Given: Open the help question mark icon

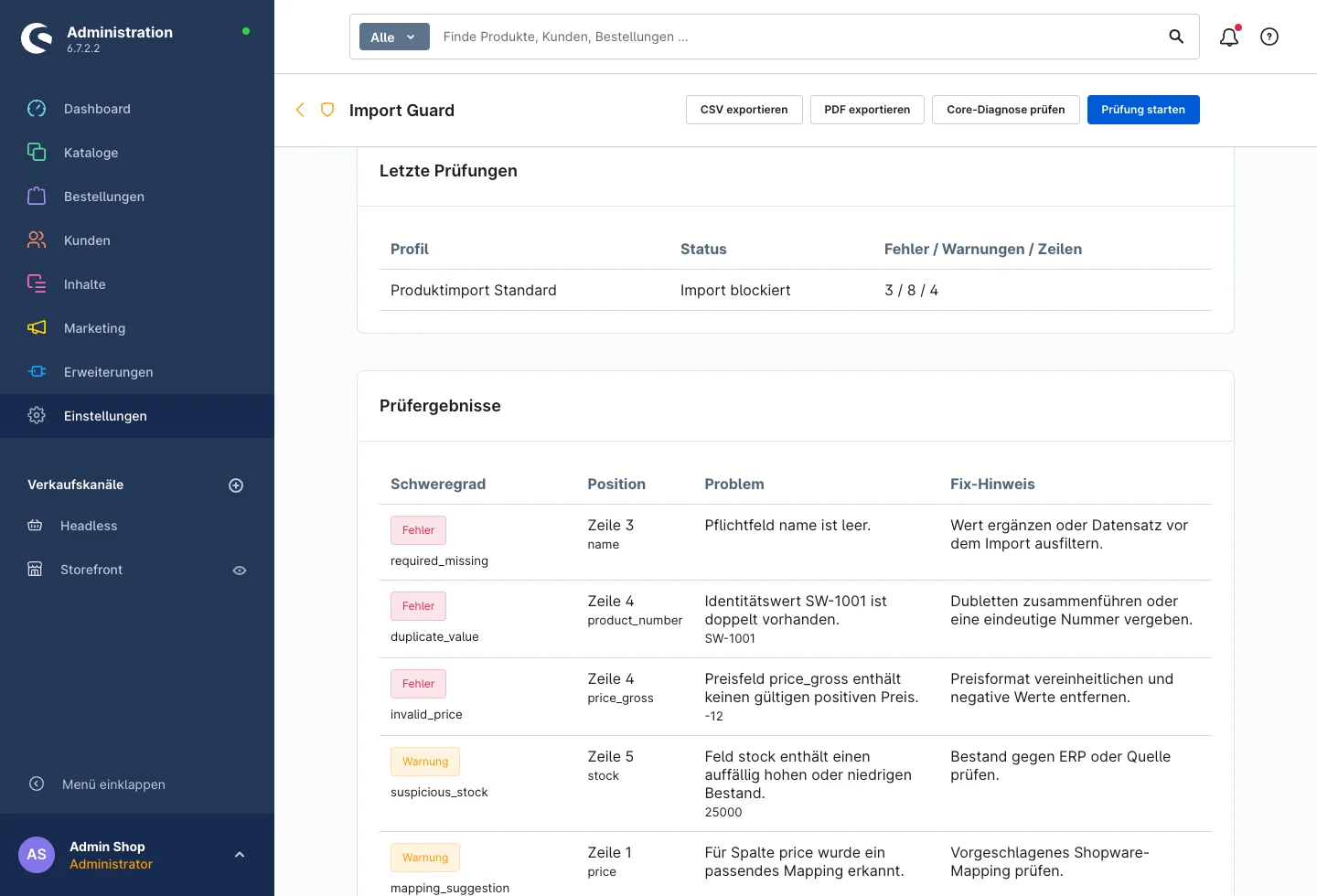Looking at the screenshot, I should (1269, 37).
